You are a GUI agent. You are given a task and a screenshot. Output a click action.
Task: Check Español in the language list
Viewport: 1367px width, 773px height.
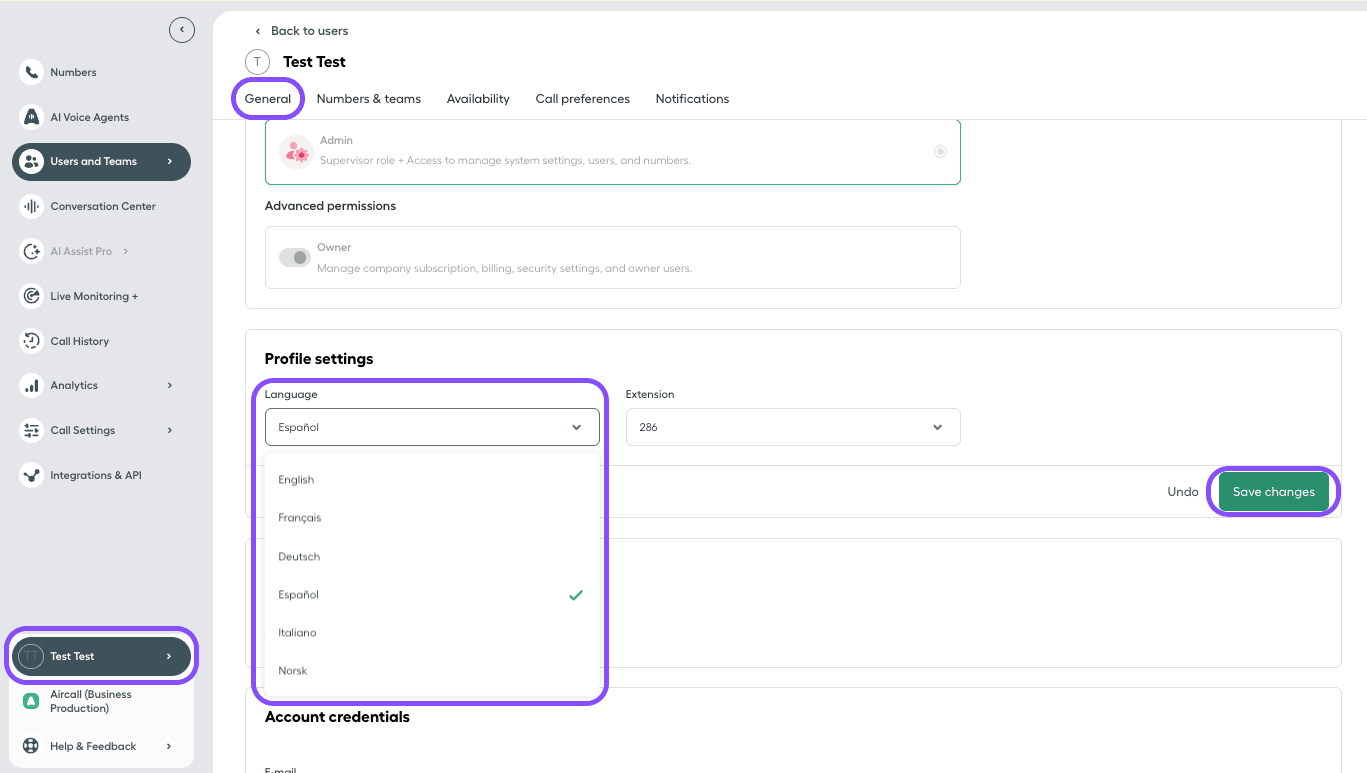coord(298,594)
